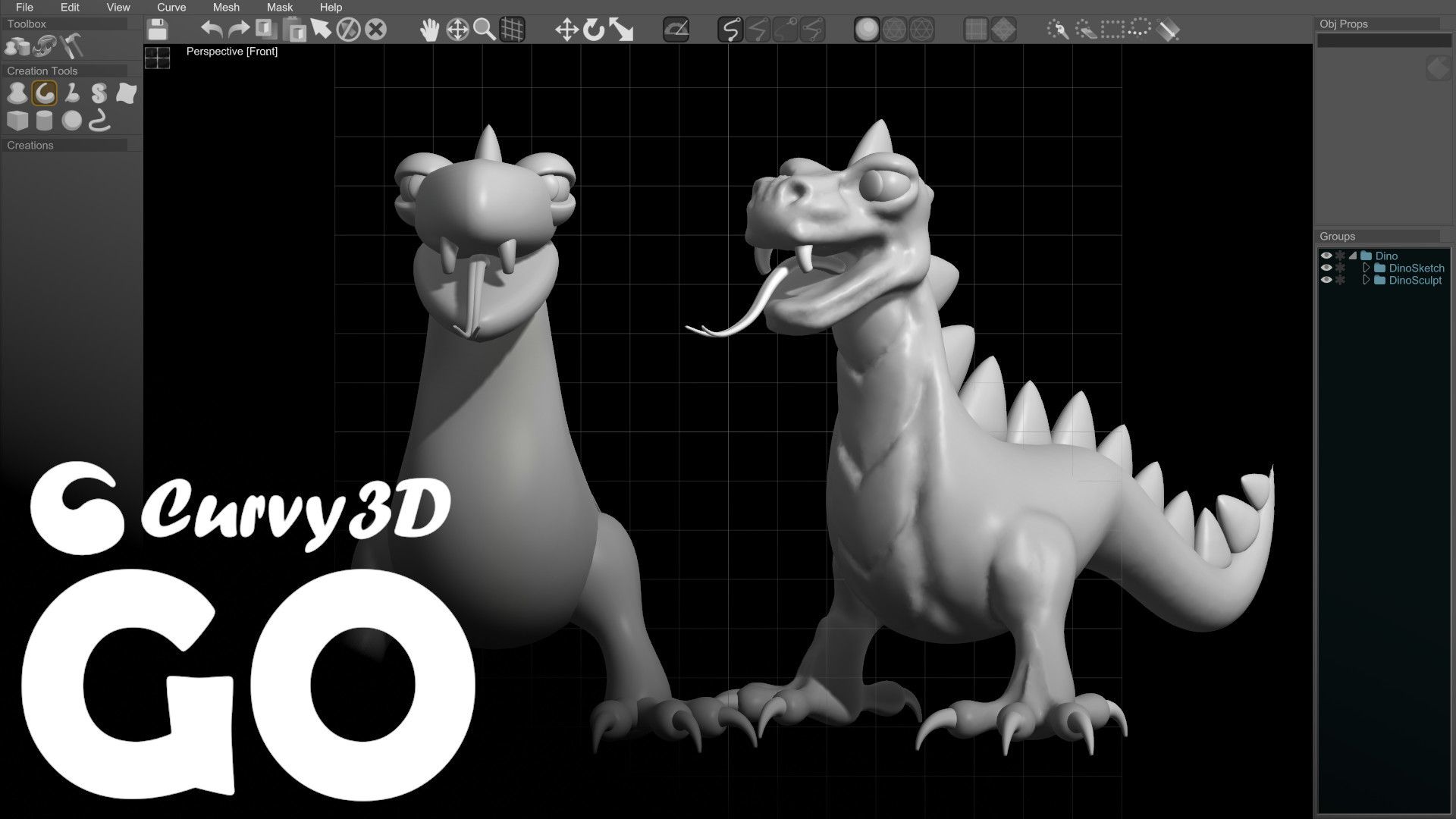
Task: Click the Obj Props name field
Action: click(x=1383, y=41)
